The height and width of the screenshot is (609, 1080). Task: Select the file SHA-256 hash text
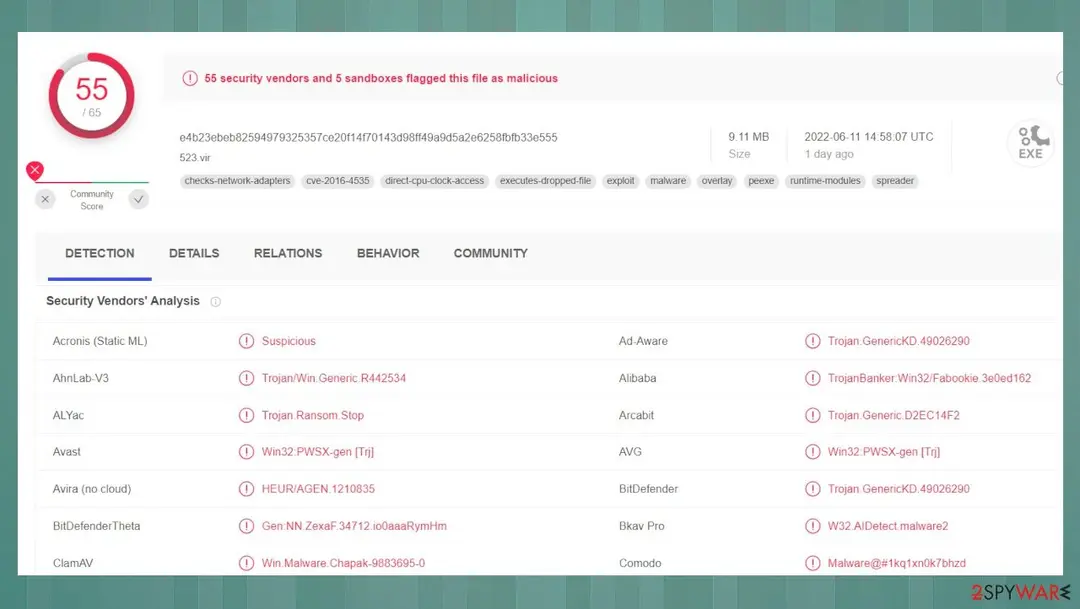(368, 138)
